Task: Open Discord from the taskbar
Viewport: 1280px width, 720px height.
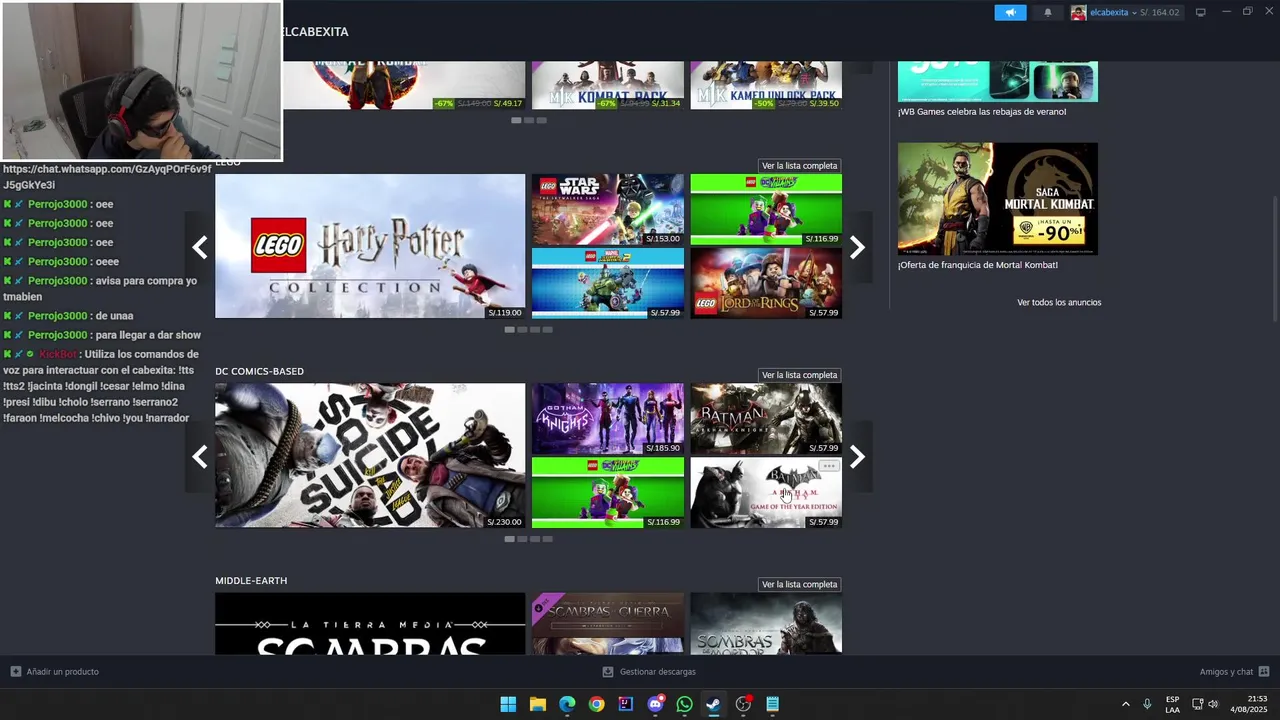Action: tap(655, 704)
